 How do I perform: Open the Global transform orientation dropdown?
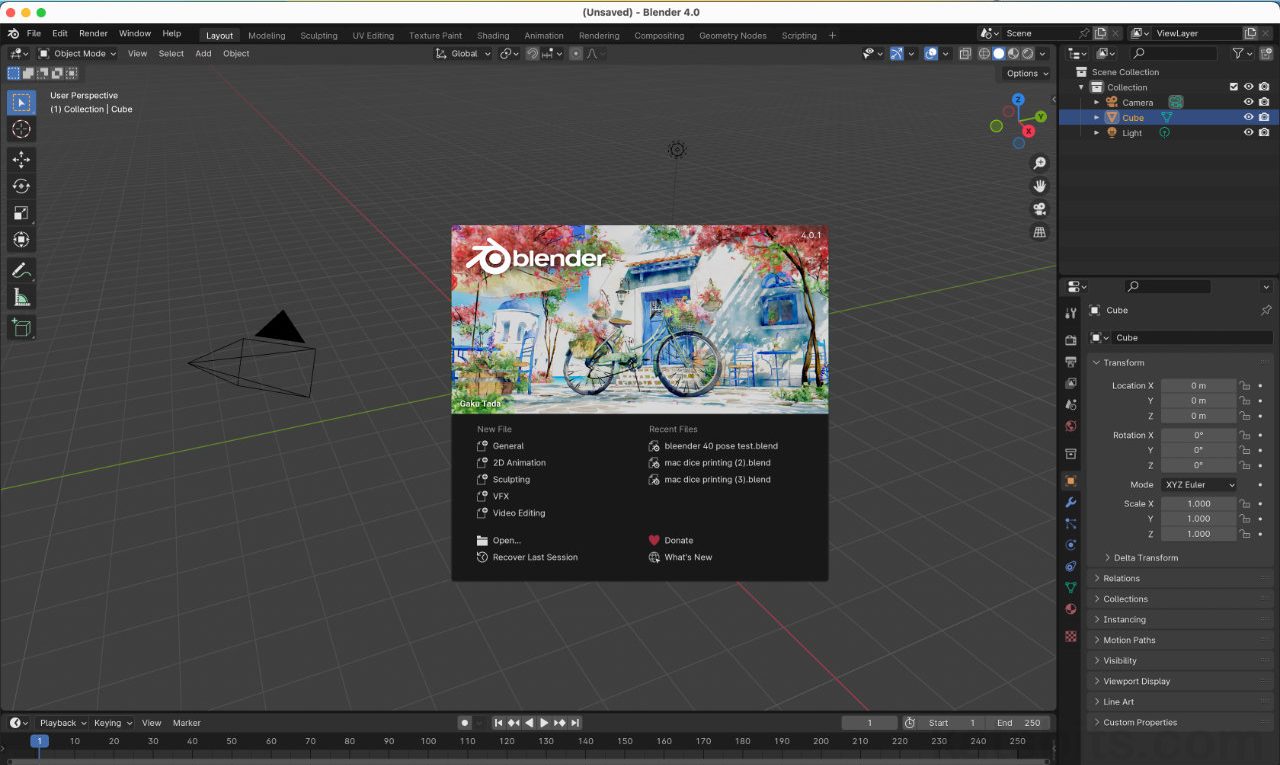[464, 54]
